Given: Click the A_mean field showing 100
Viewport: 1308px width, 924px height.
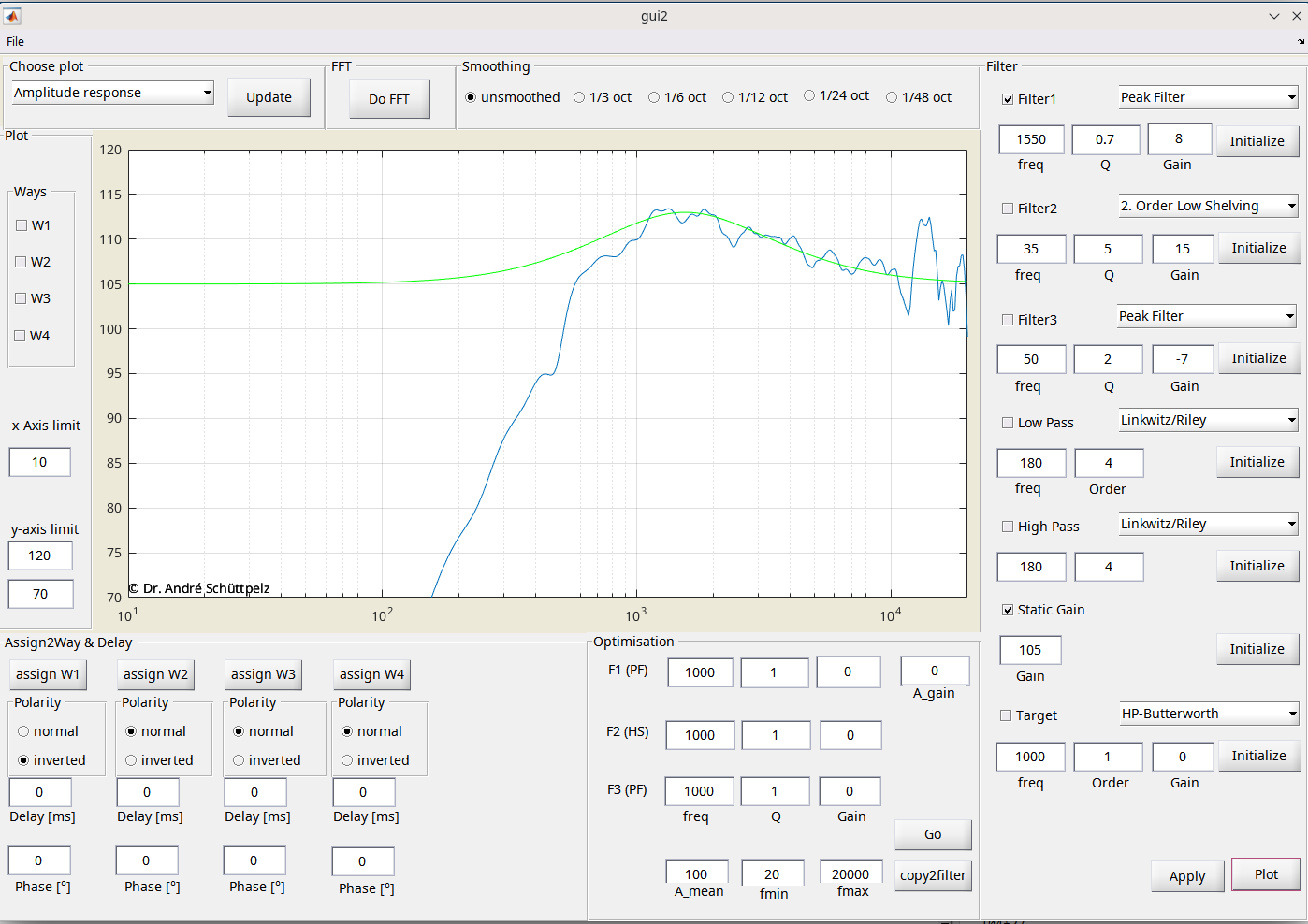Looking at the screenshot, I should click(696, 873).
